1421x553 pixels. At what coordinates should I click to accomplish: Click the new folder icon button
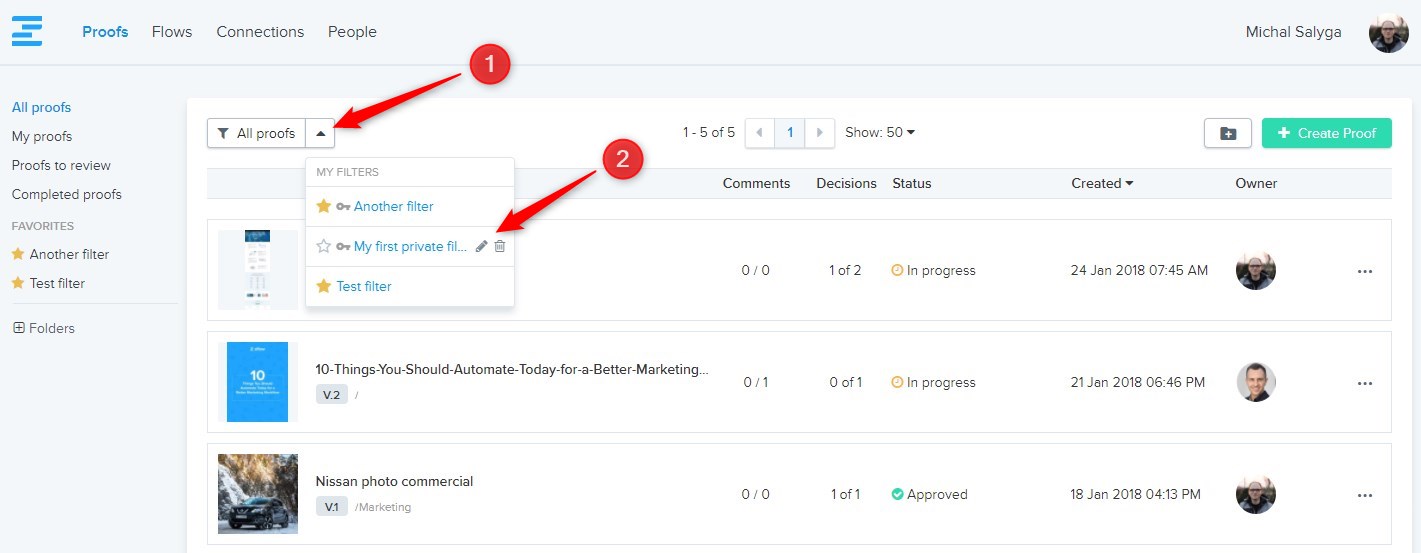click(x=1227, y=133)
